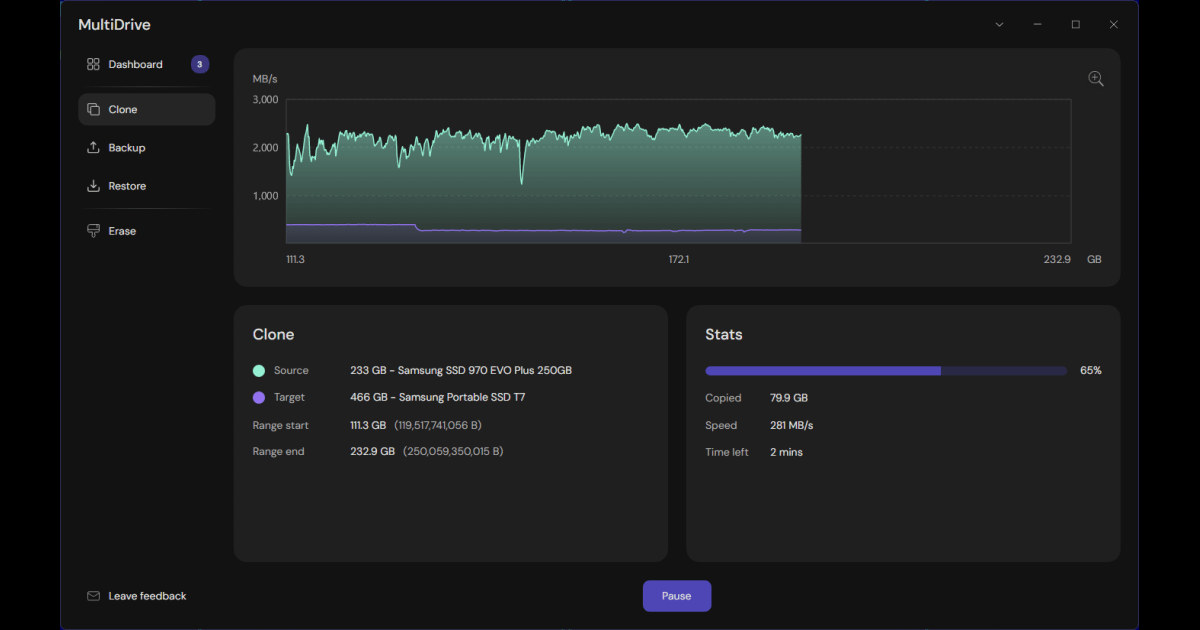Click the Dashboard grid icon
Image resolution: width=1200 pixels, height=630 pixels.
[93, 64]
